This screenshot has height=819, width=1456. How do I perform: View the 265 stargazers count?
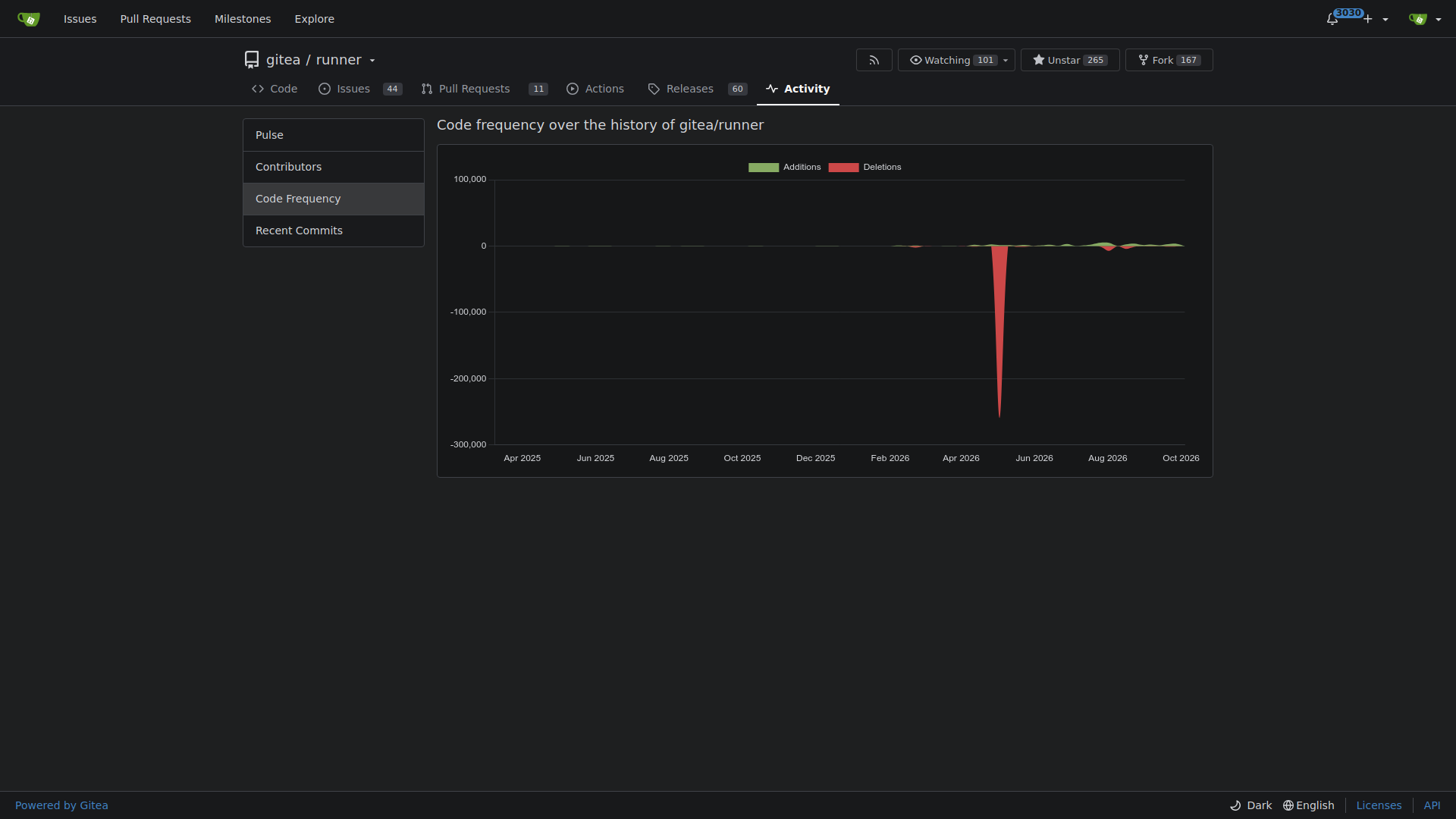pos(1095,60)
